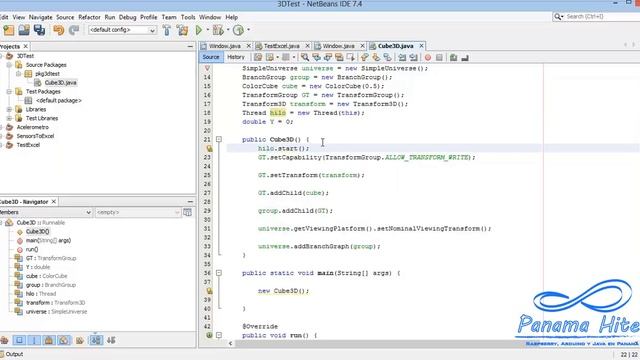Switch to the TestExcel.java tab
Screen dimensions: 640x360
click(x=282, y=46)
